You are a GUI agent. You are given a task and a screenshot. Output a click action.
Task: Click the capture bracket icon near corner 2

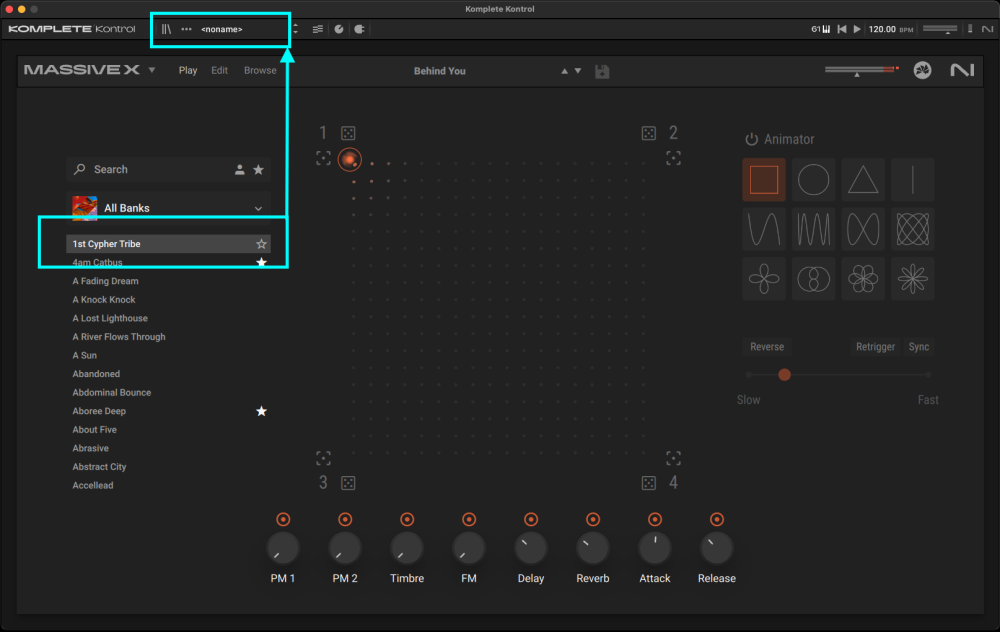pyautogui.click(x=673, y=158)
